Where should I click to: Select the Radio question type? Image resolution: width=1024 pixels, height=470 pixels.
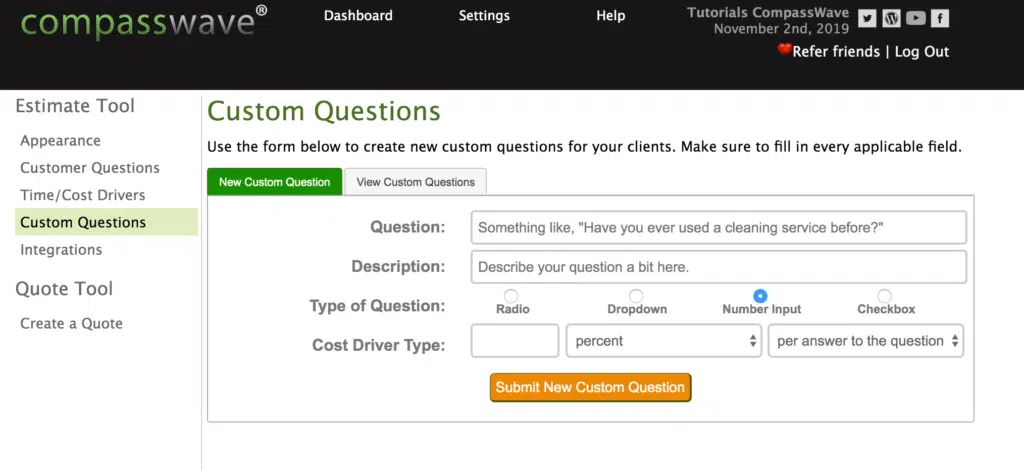click(x=512, y=296)
